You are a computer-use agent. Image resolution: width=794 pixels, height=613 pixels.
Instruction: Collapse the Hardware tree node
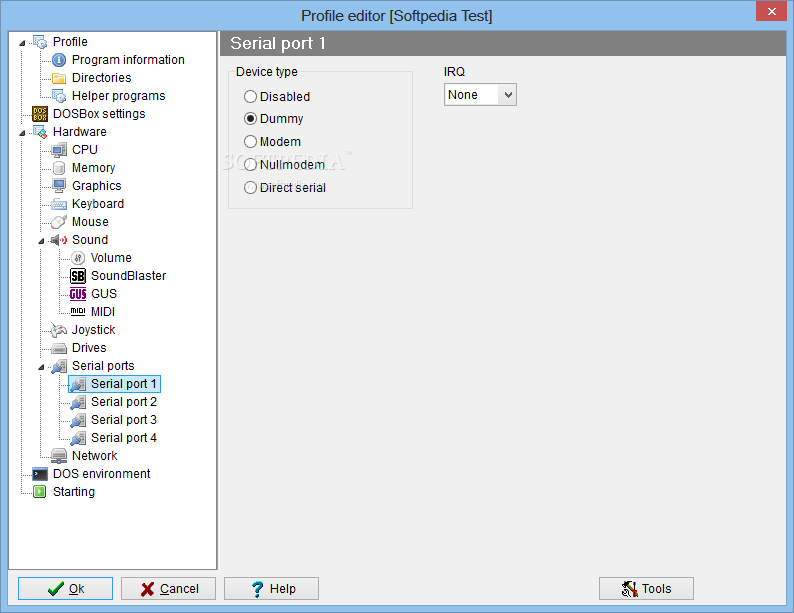(22, 133)
